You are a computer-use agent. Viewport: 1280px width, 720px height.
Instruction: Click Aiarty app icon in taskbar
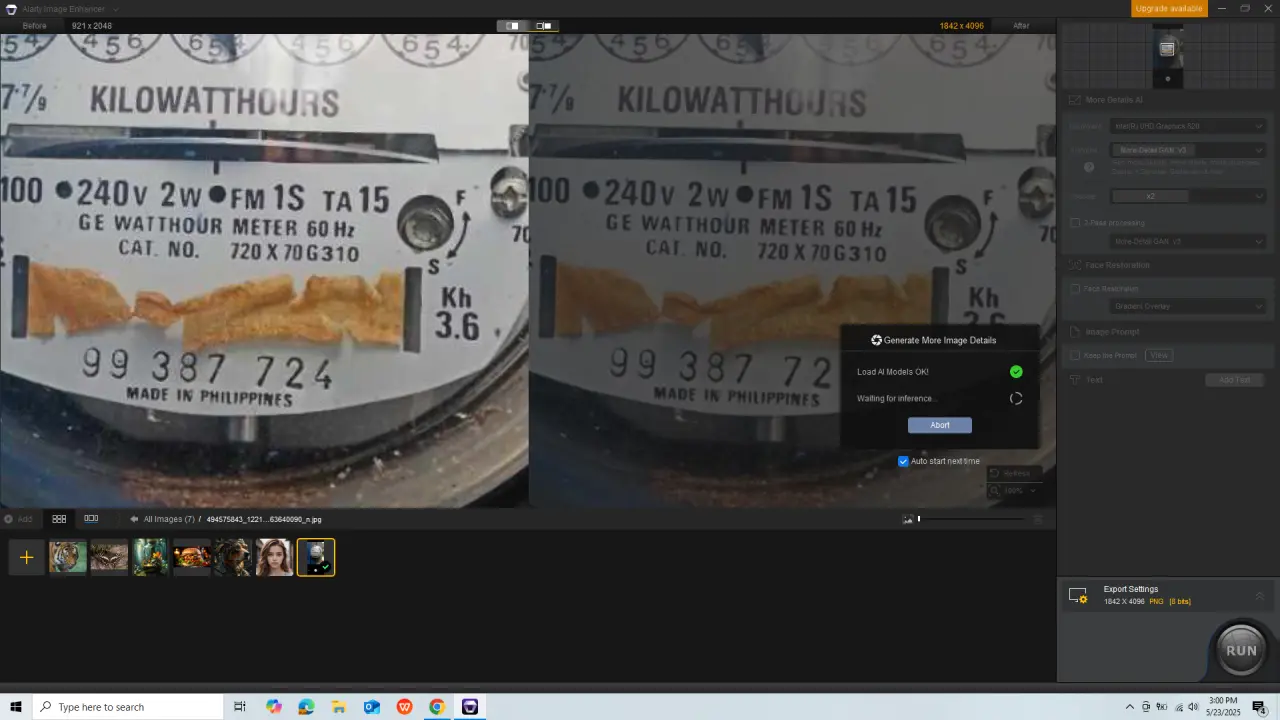[470, 707]
